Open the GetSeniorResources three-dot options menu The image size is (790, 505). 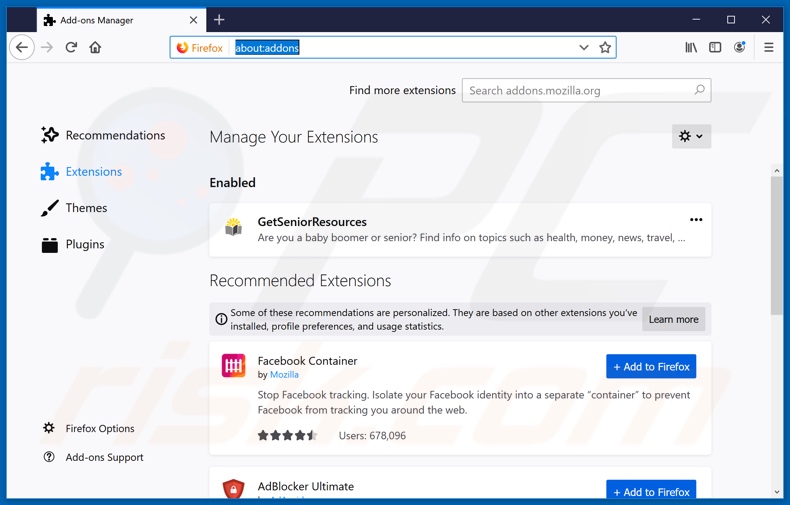point(696,220)
